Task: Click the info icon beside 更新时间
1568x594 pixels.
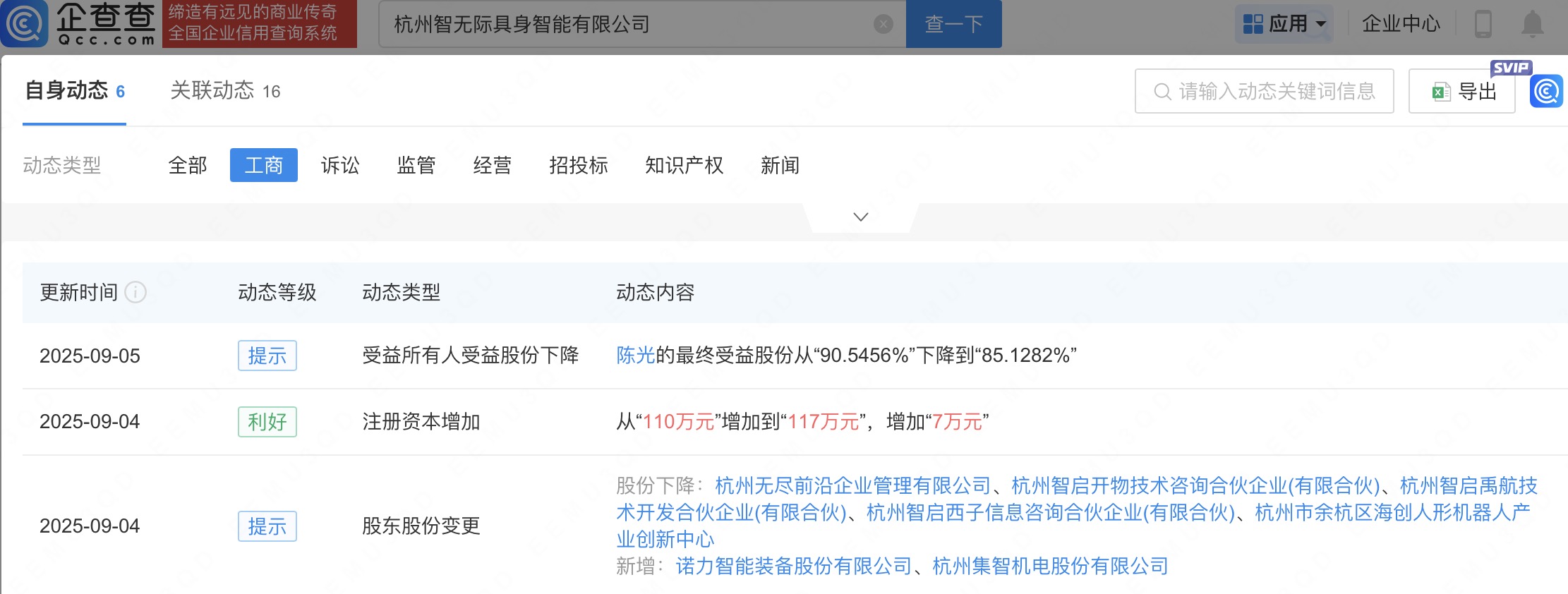Action: coord(135,292)
